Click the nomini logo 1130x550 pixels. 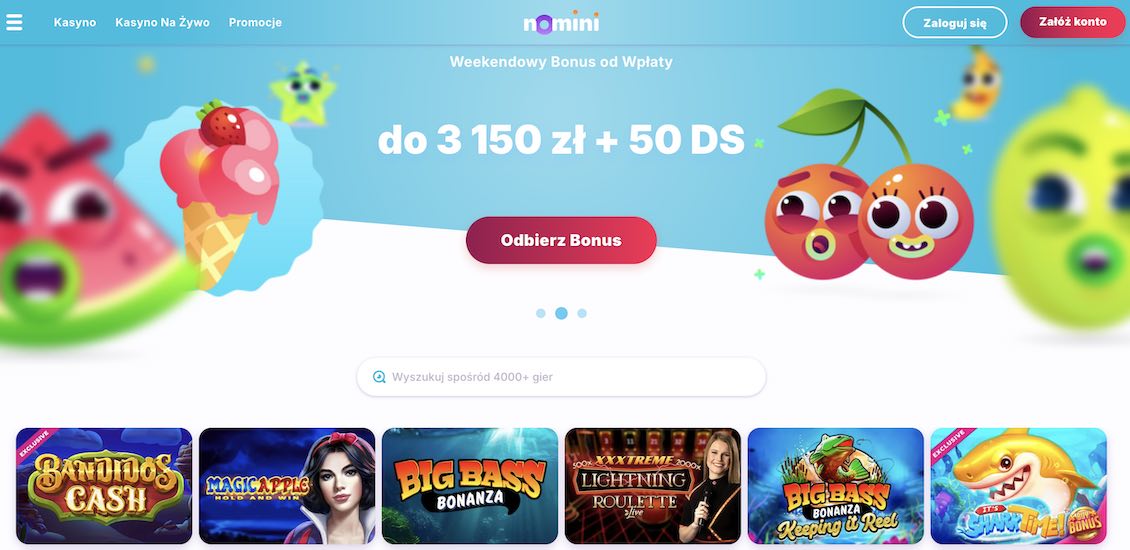click(561, 23)
